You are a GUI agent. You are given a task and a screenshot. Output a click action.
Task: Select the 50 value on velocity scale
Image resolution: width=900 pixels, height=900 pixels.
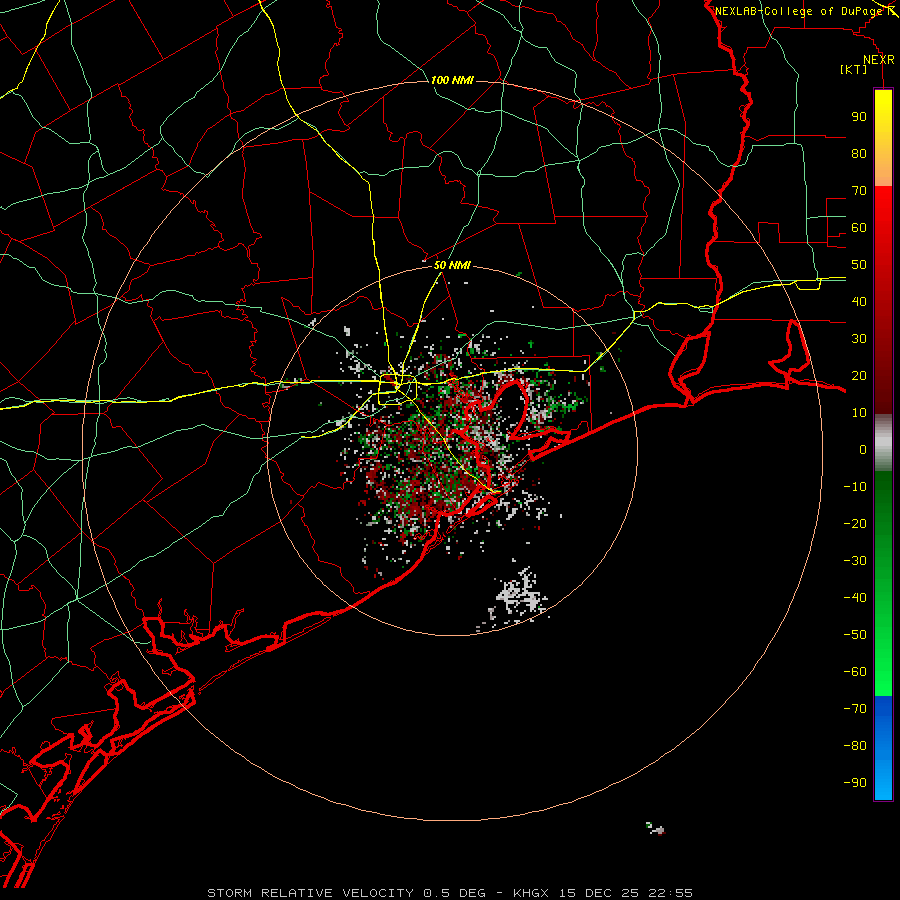tap(859, 265)
